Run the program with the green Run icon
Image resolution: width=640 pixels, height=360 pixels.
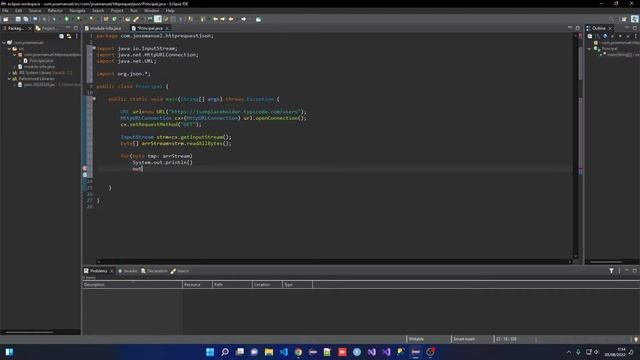point(67,19)
